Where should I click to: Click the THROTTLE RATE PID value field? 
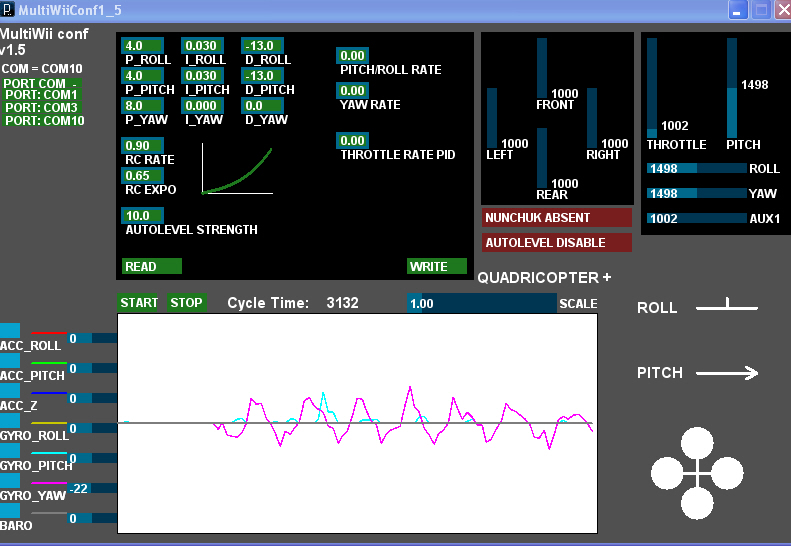click(352, 140)
